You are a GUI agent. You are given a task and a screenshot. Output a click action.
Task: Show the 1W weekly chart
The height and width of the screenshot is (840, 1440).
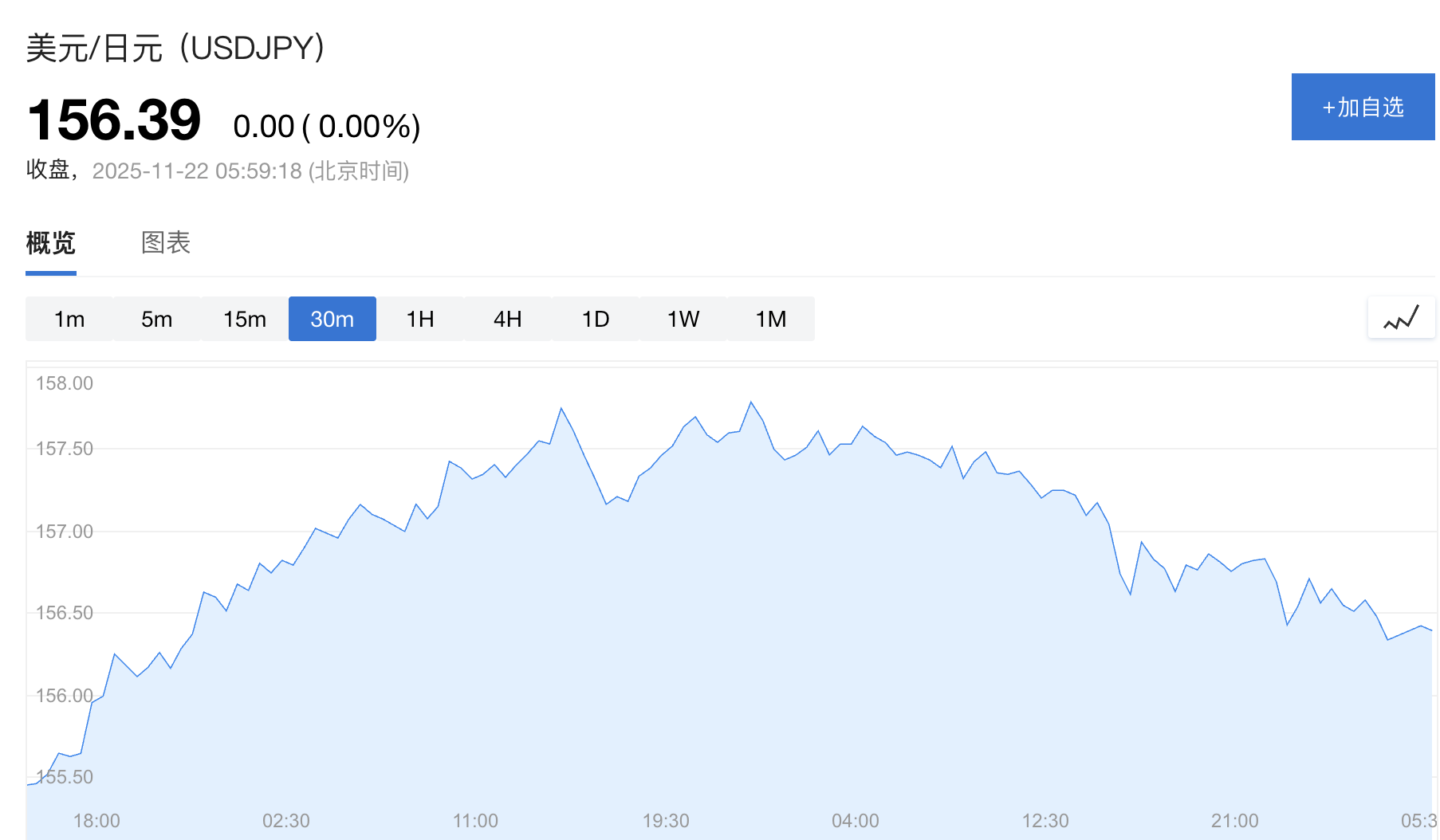(x=683, y=319)
